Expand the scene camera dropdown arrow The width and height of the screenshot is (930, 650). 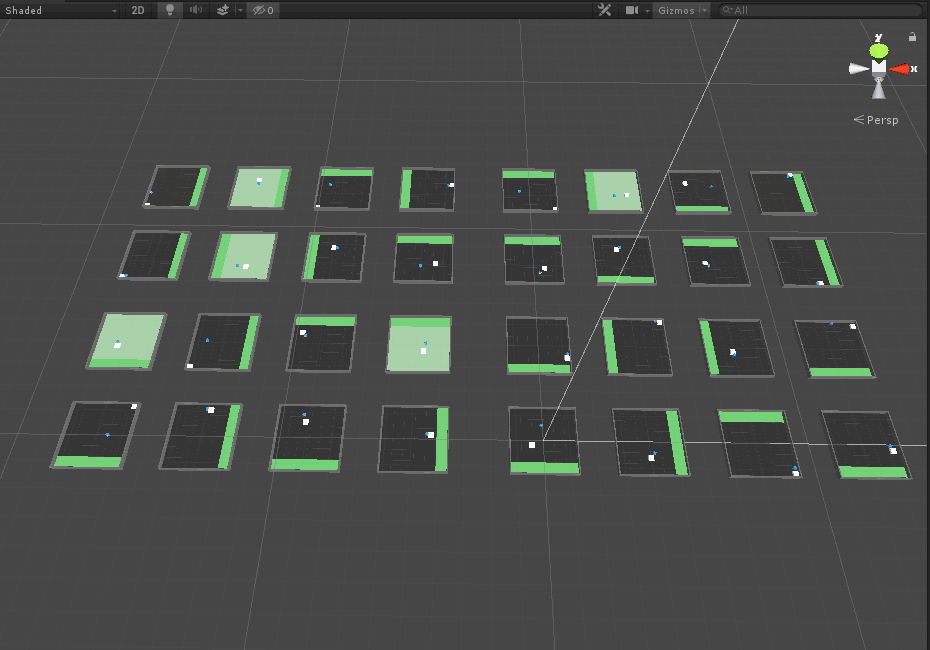[647, 11]
